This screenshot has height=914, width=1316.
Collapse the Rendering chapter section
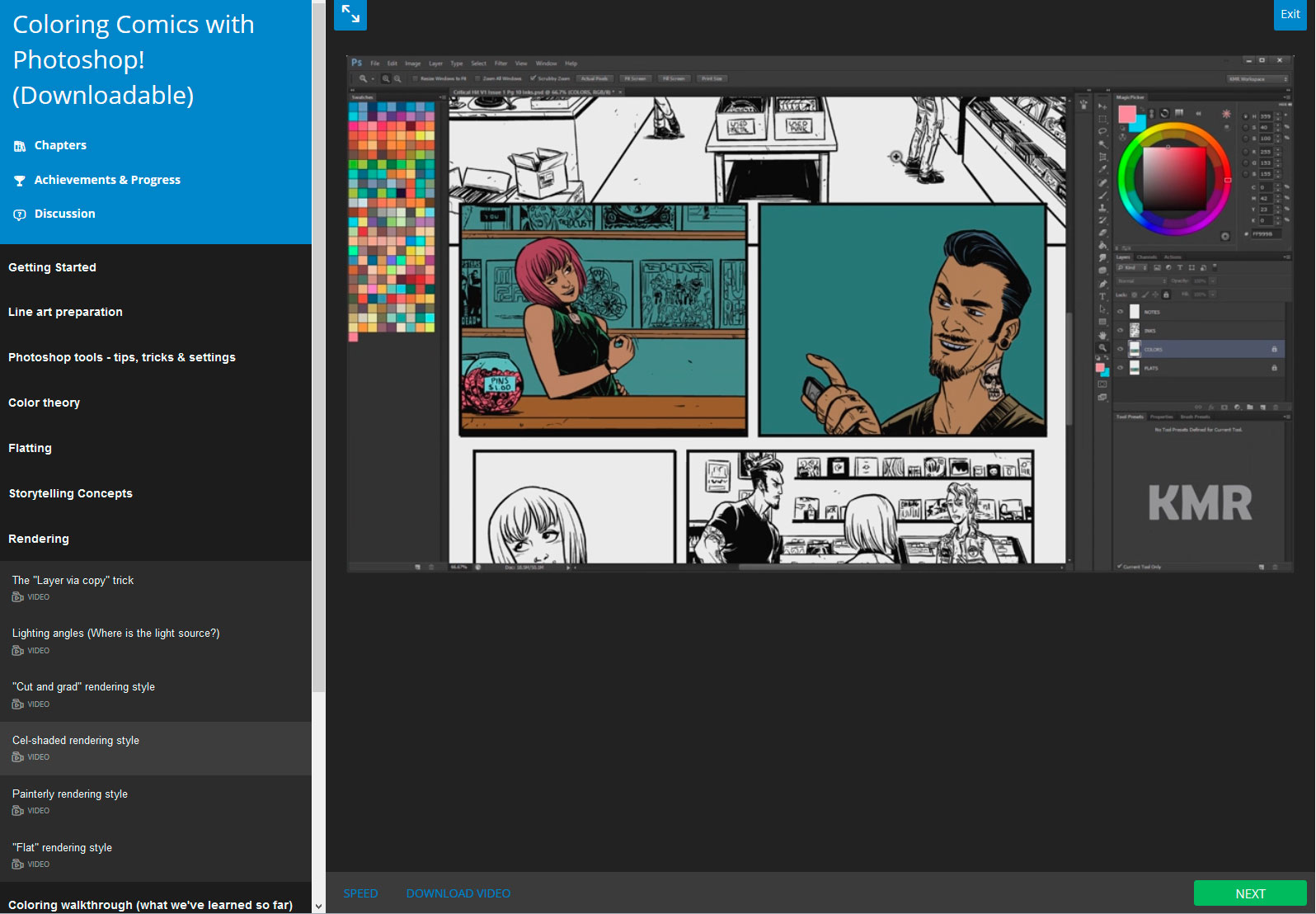pos(39,539)
